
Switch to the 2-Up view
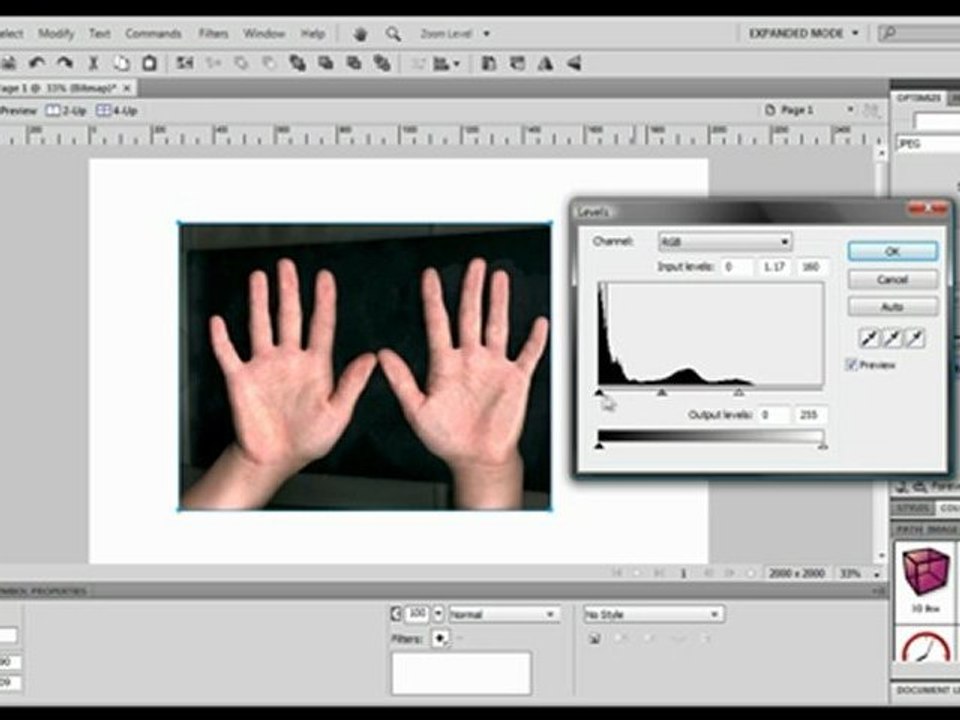[66, 111]
